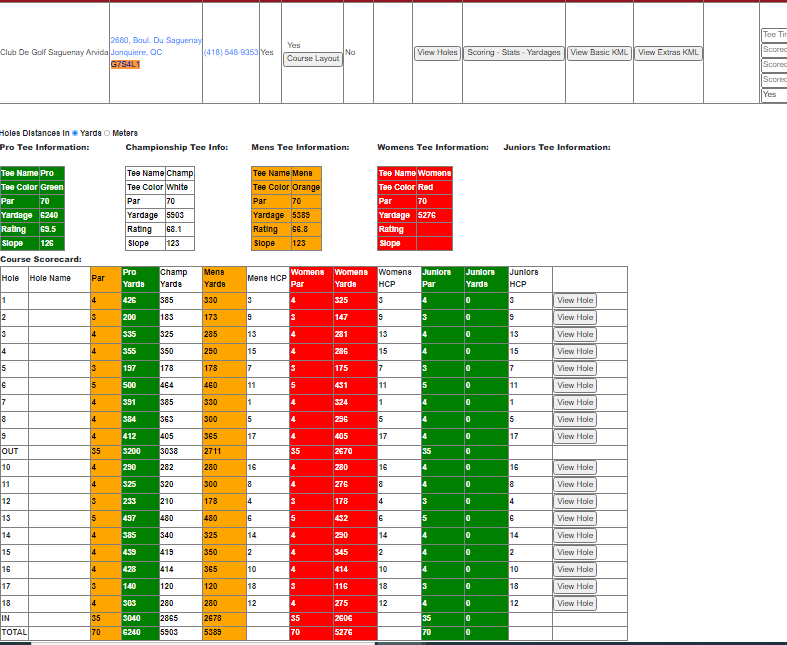Click View Hole for hole 7
Viewport: 787px width, 645px height.
575,403
